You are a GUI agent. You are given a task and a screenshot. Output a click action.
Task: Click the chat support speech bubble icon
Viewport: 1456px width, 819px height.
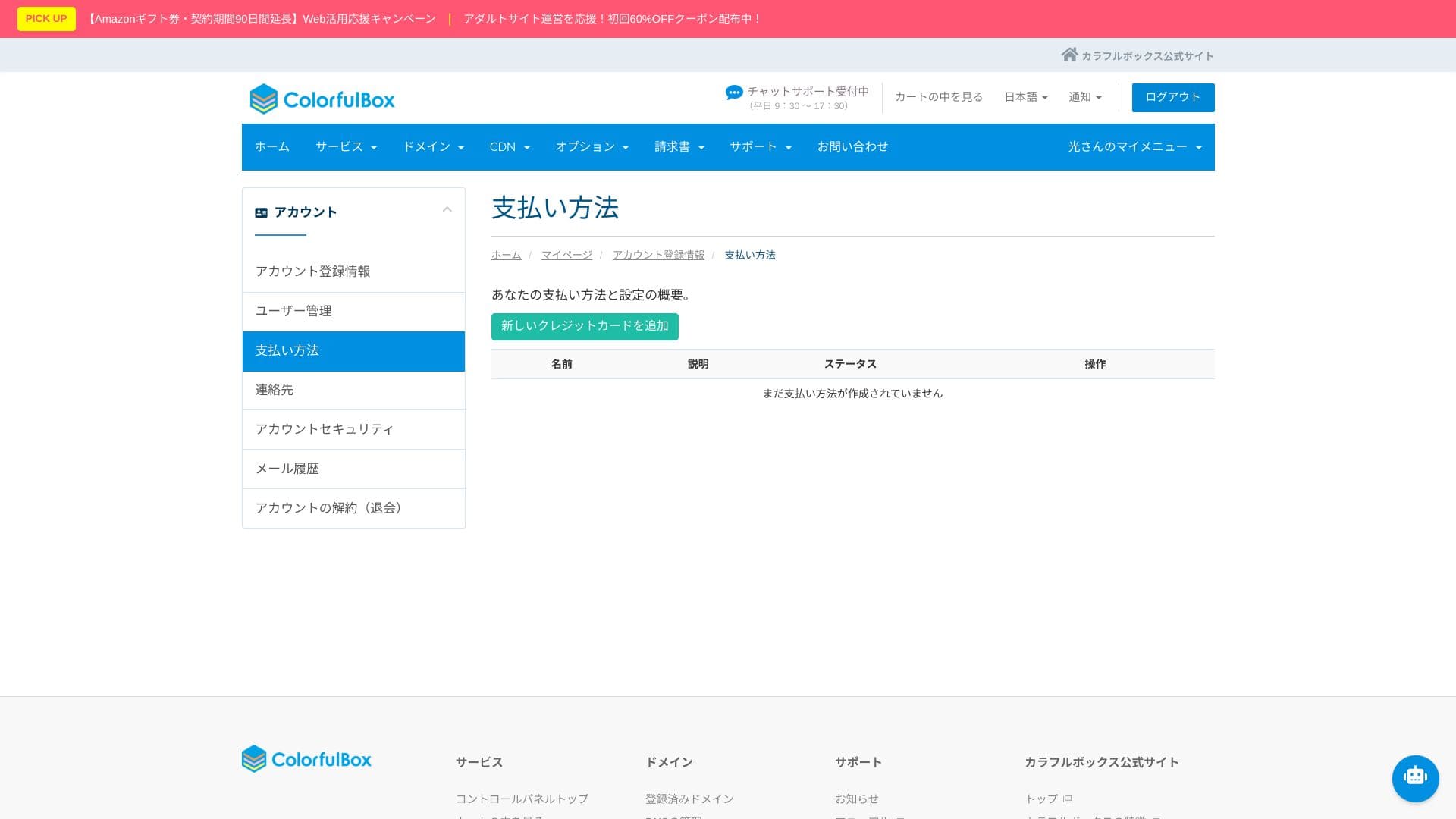(733, 93)
